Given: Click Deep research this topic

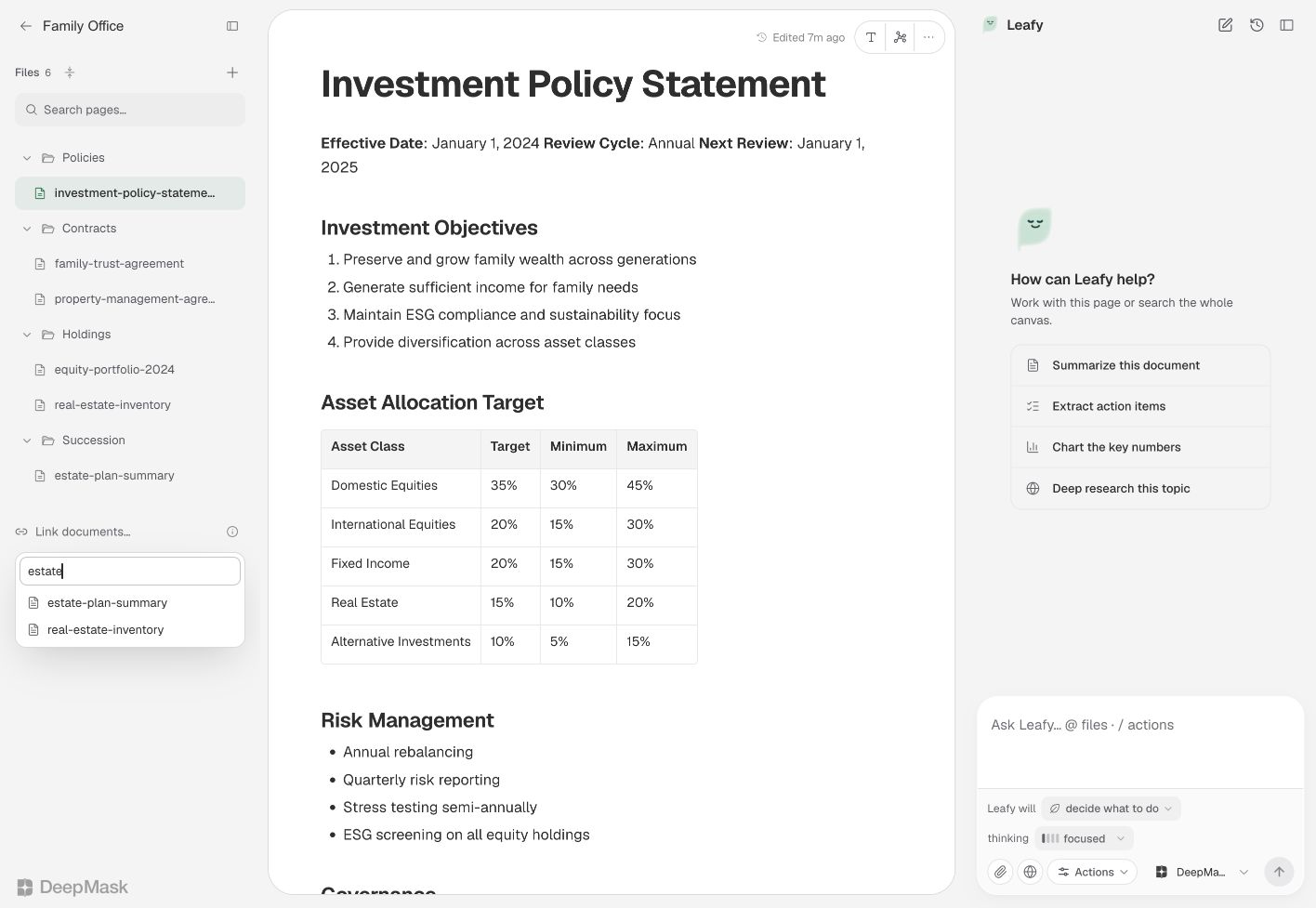Looking at the screenshot, I should coord(1140,488).
